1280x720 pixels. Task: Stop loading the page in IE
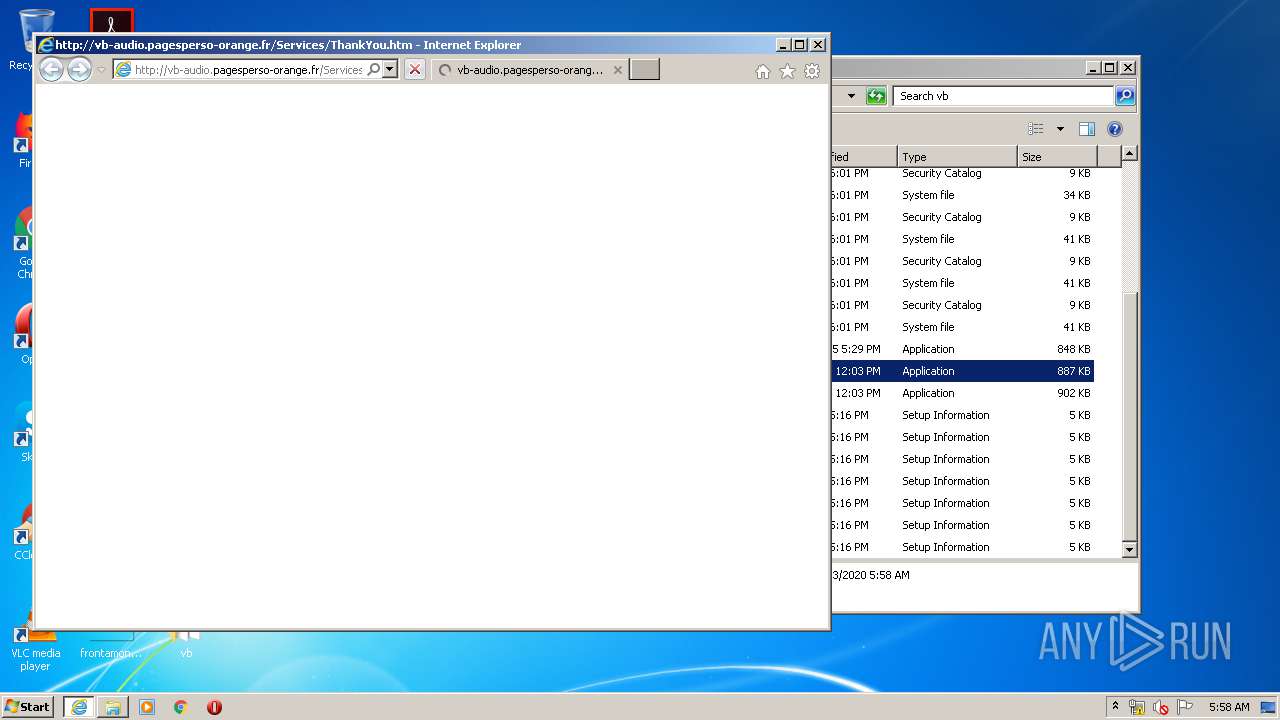pyautogui.click(x=415, y=70)
